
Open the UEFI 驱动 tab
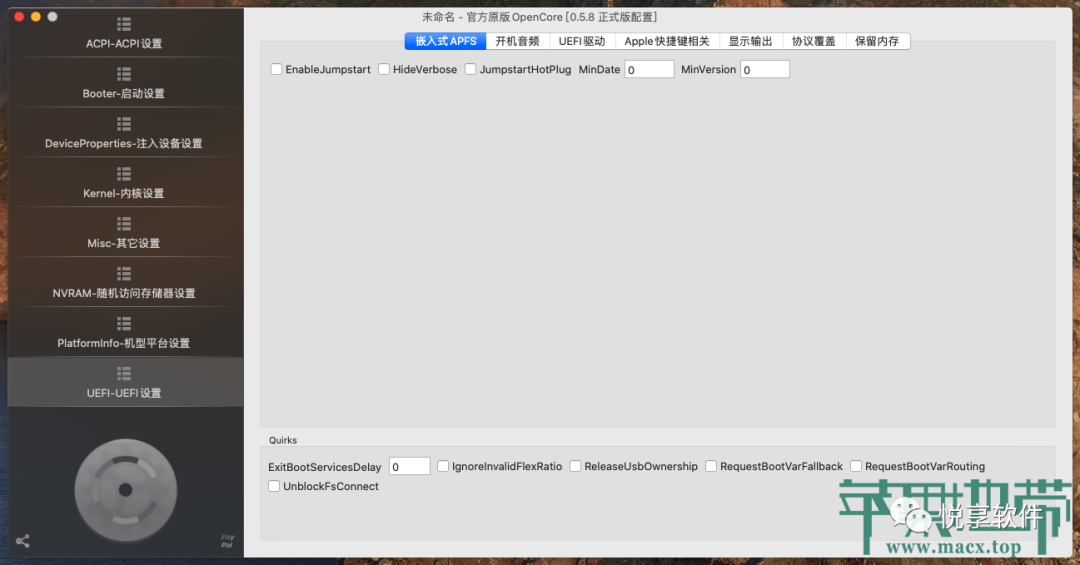582,41
